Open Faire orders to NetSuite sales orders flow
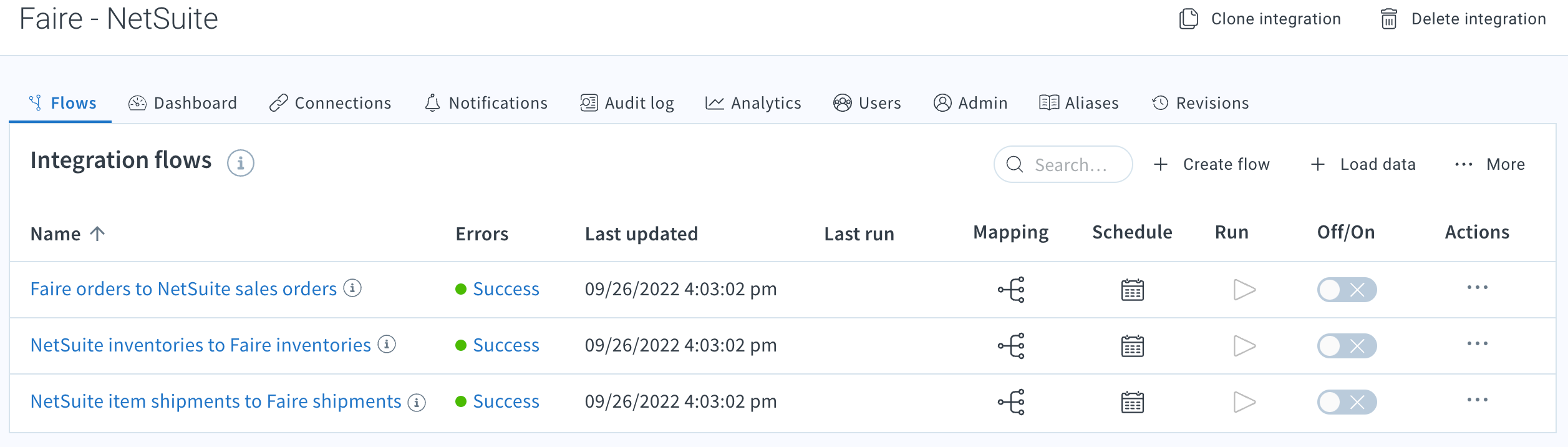This screenshot has height=447, width=1568. point(183,289)
